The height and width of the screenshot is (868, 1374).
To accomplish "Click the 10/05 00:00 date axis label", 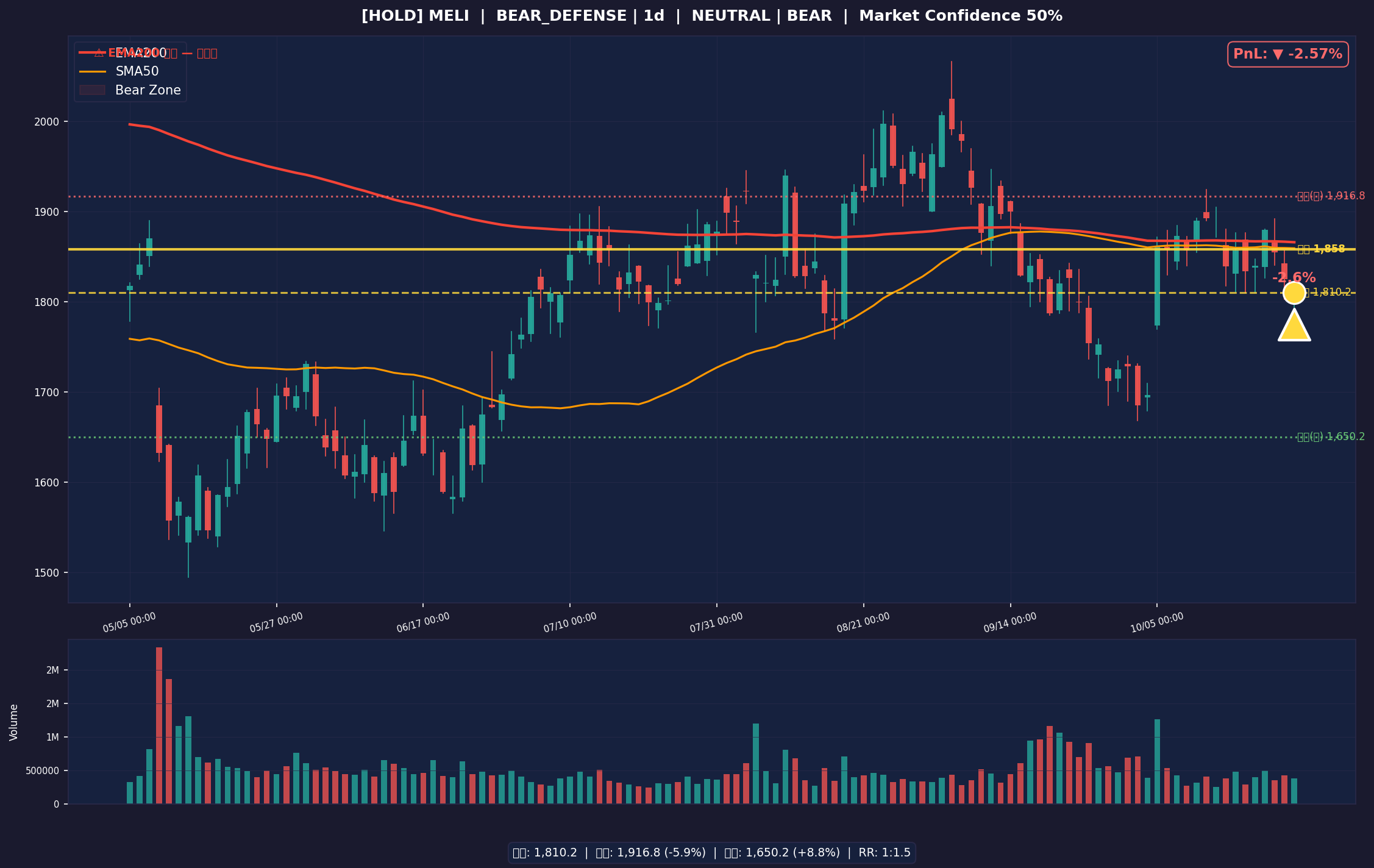I will pyautogui.click(x=1157, y=623).
